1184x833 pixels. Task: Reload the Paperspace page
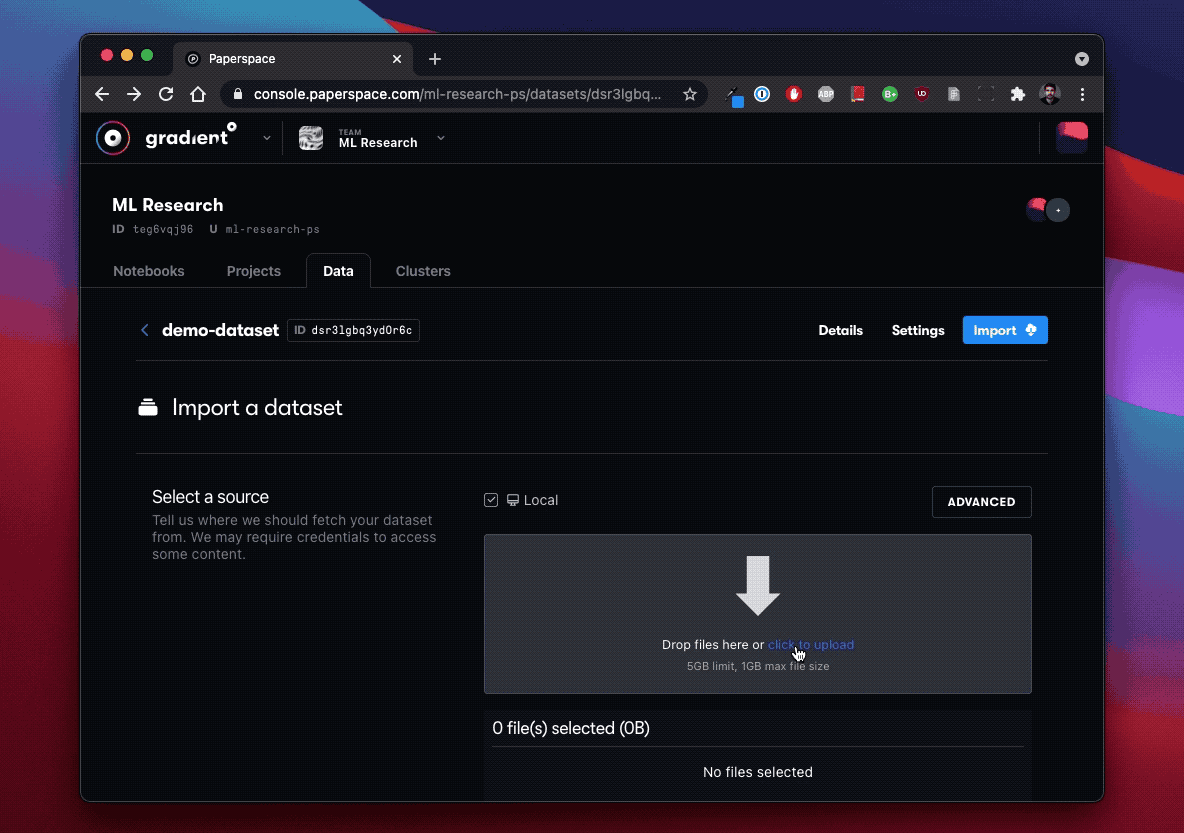166,94
